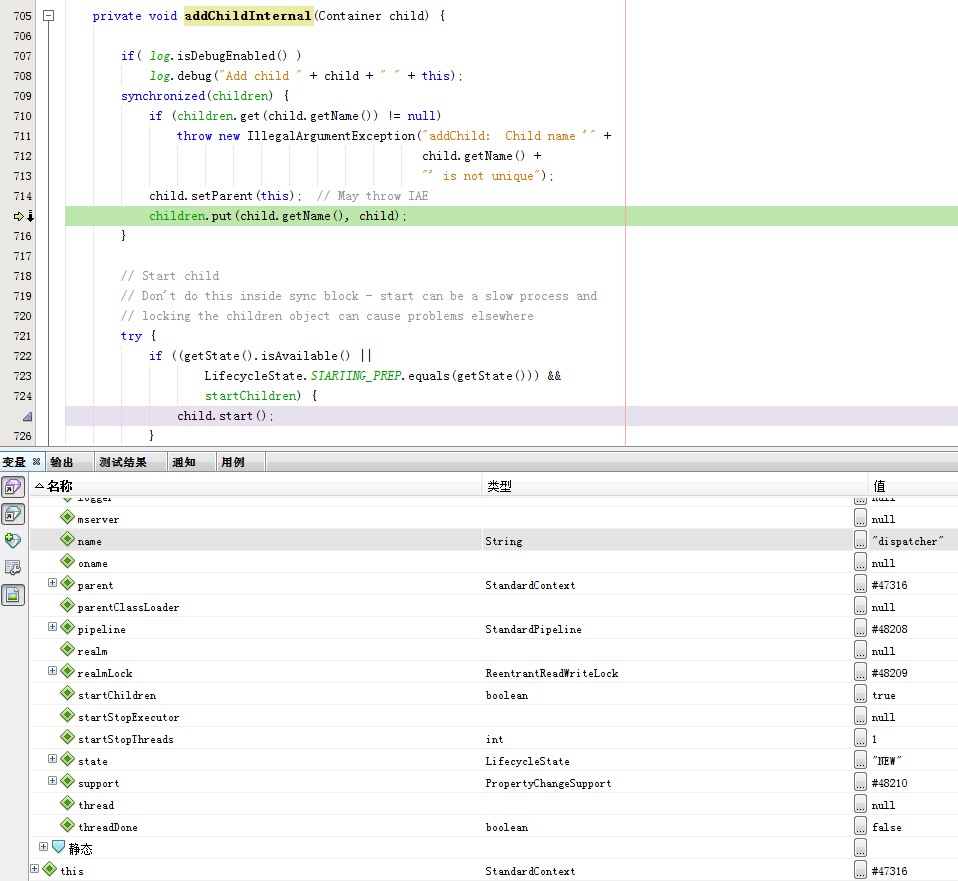Screen dimensions: 958x881
Task: Click the 静态 shield icon
Action: [59, 847]
